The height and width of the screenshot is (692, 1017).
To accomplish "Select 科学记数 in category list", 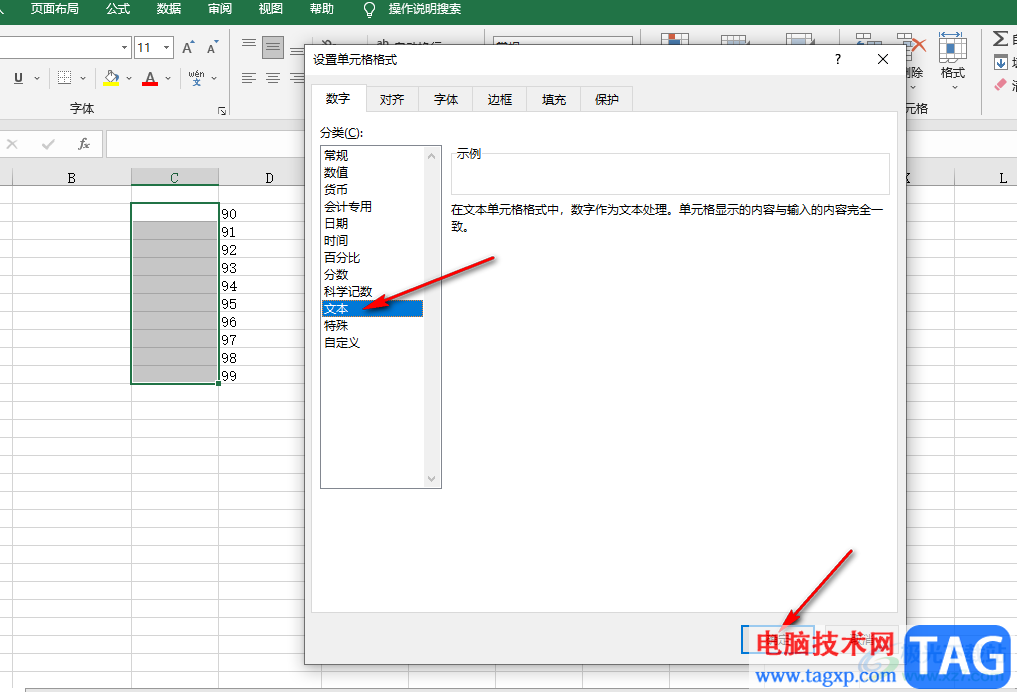I will point(372,291).
